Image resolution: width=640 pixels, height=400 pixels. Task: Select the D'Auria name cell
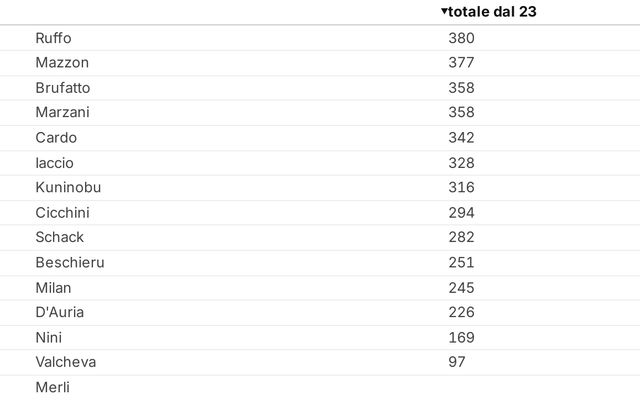(60, 312)
